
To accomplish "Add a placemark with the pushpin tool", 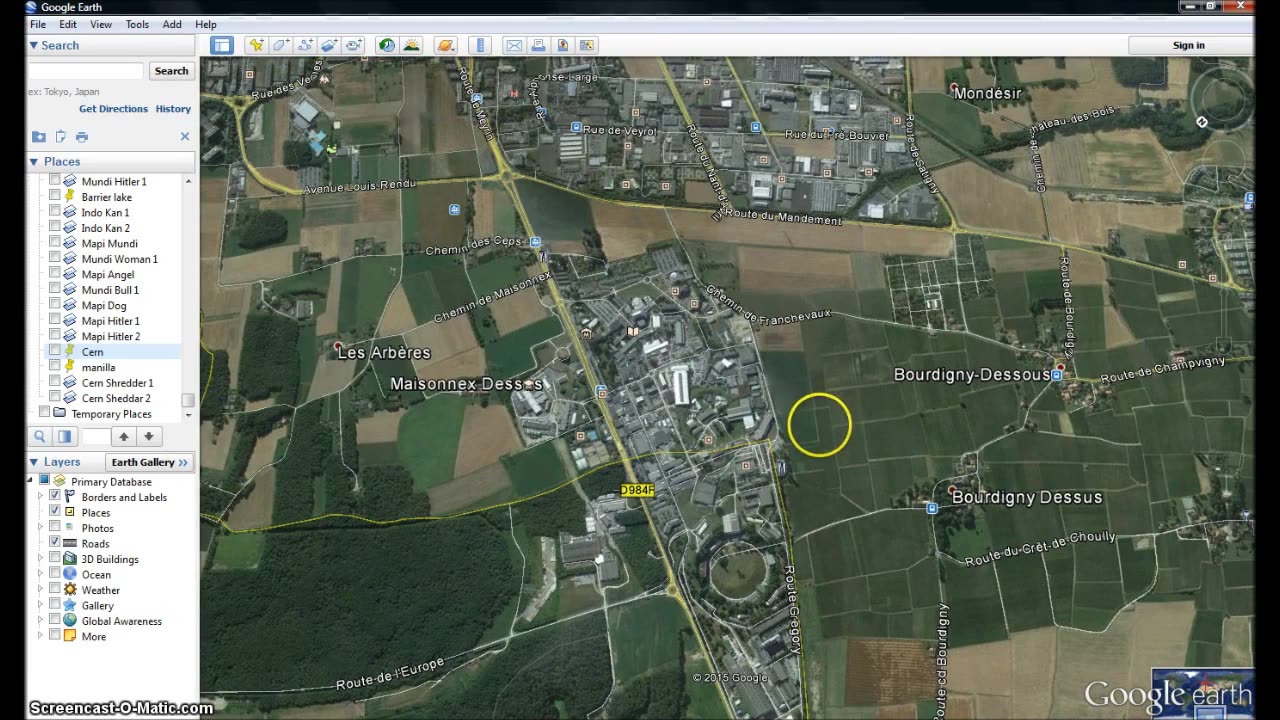I will pos(257,45).
